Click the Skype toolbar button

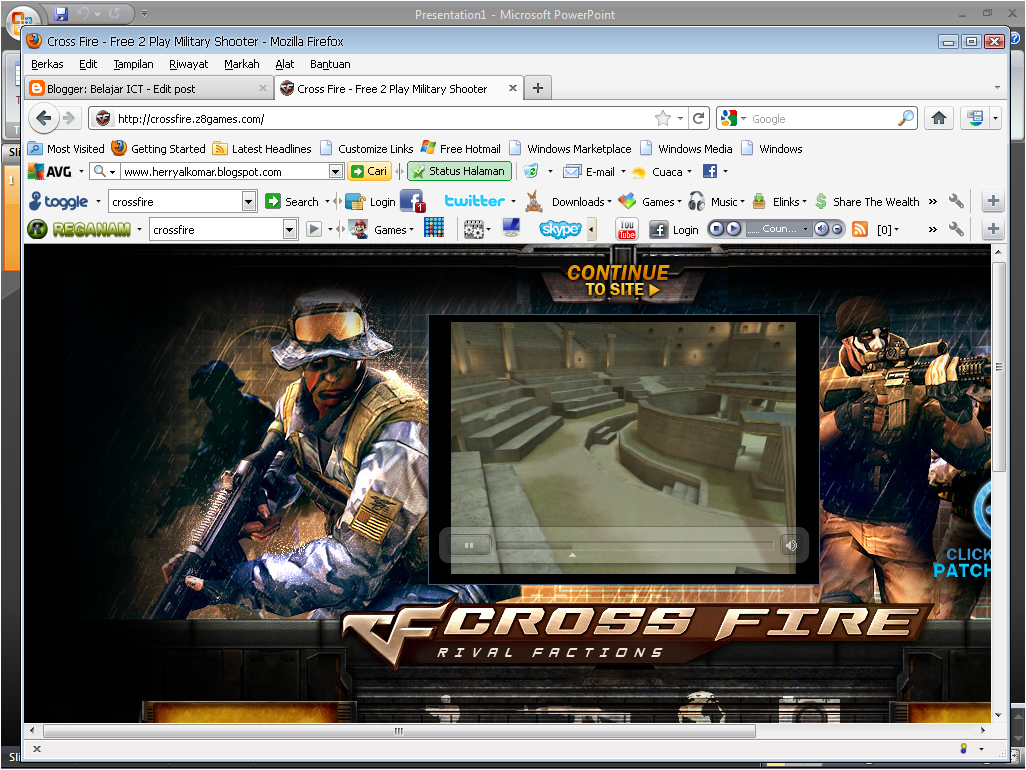(560, 229)
